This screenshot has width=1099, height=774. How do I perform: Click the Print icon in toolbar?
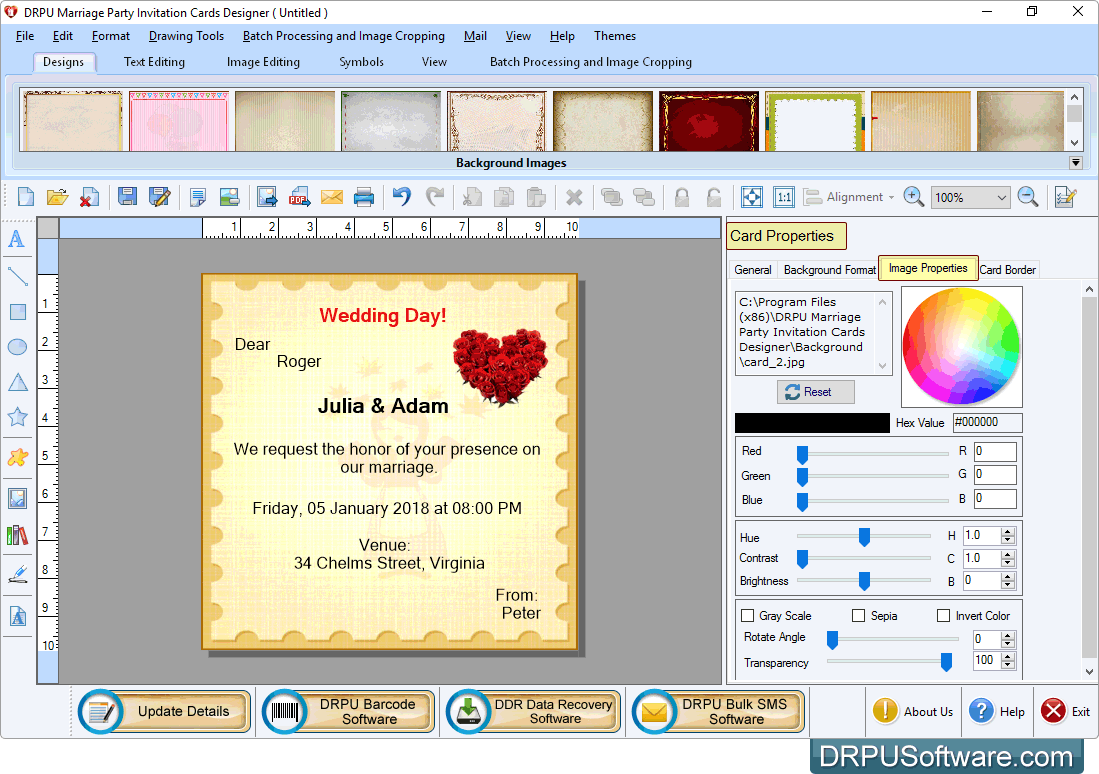click(364, 197)
